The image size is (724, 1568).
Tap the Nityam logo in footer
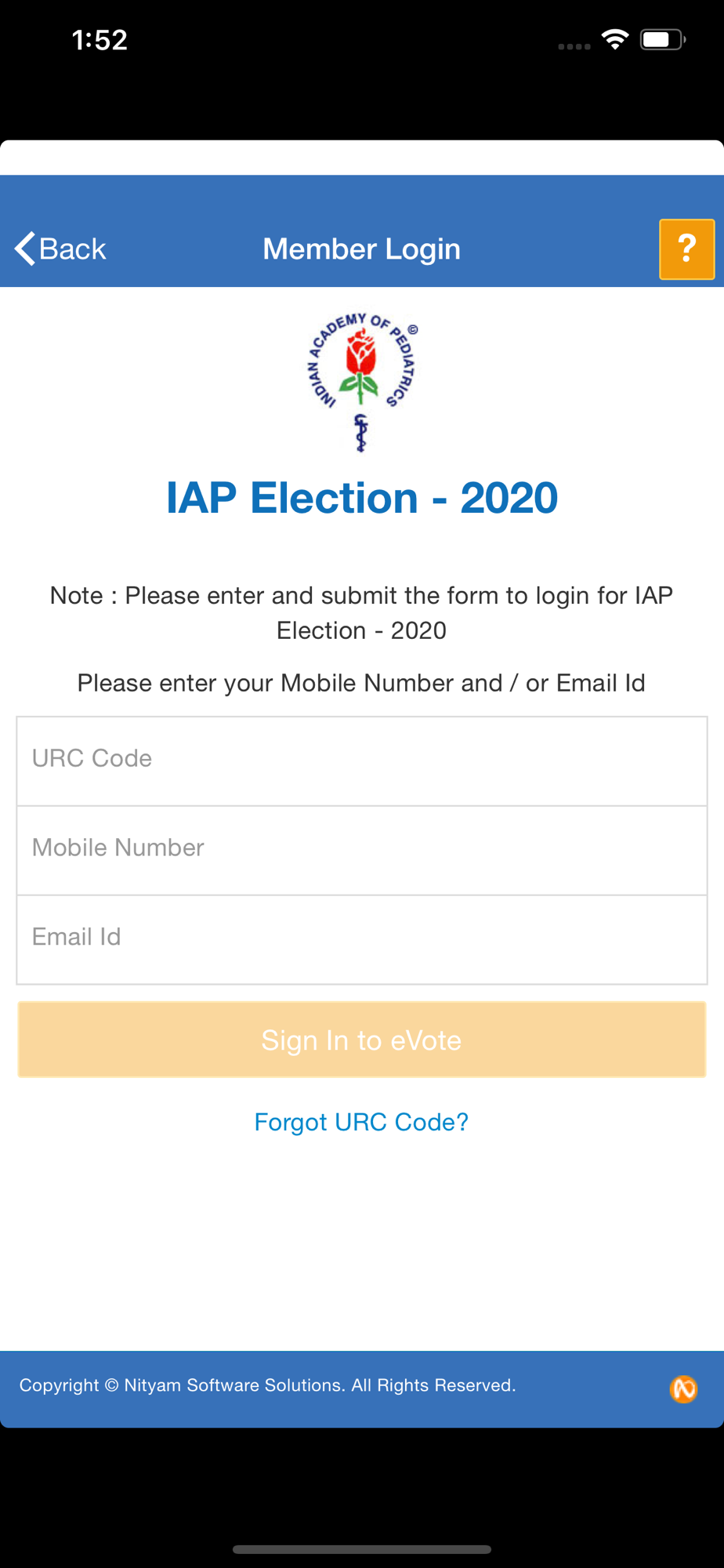(683, 1389)
